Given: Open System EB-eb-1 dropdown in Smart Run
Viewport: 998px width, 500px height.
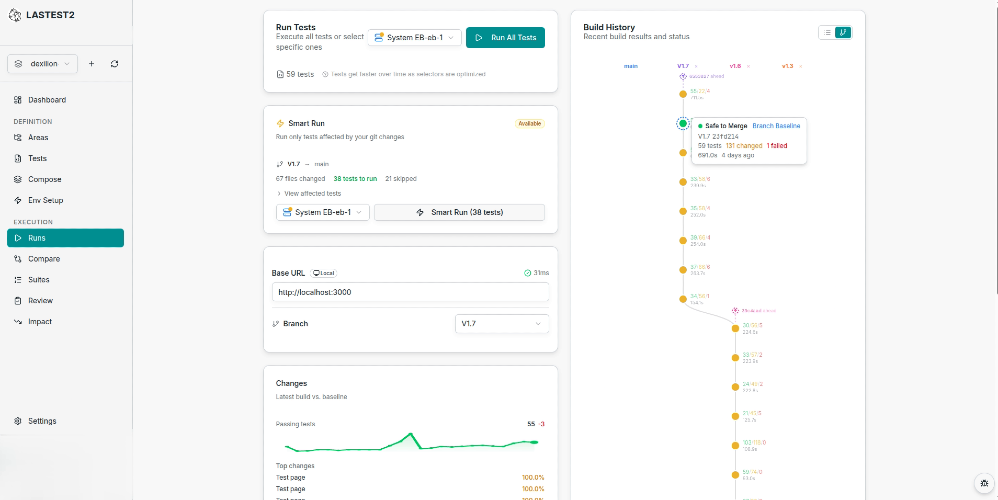Looking at the screenshot, I should 323,212.
